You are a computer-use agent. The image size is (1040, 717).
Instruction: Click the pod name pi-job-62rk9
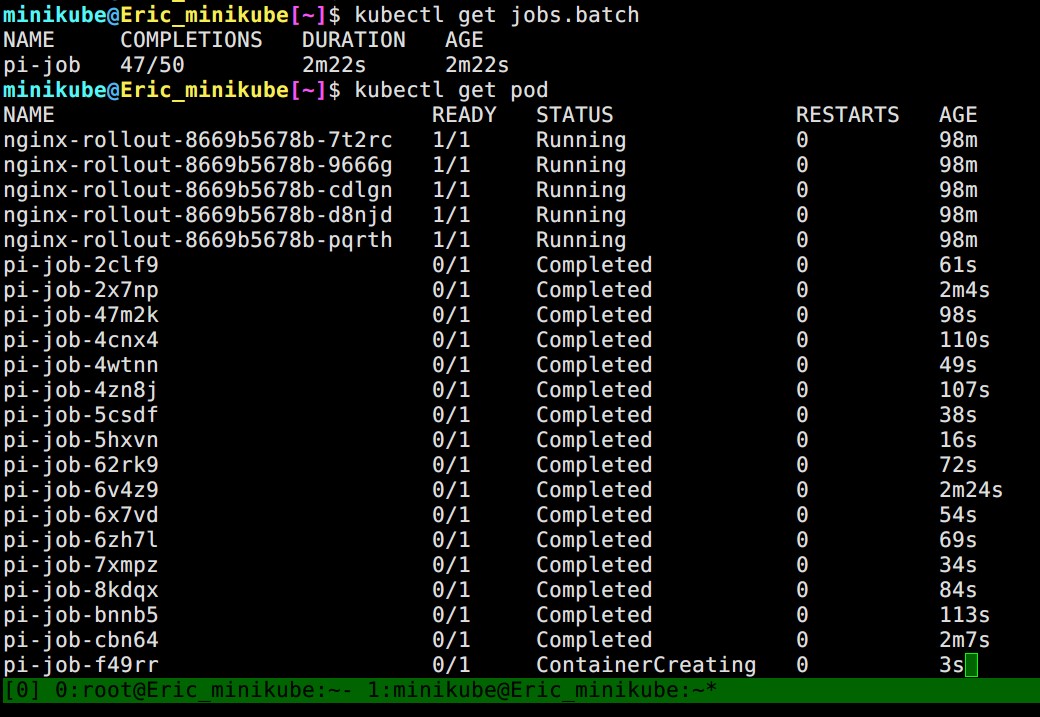coord(81,465)
